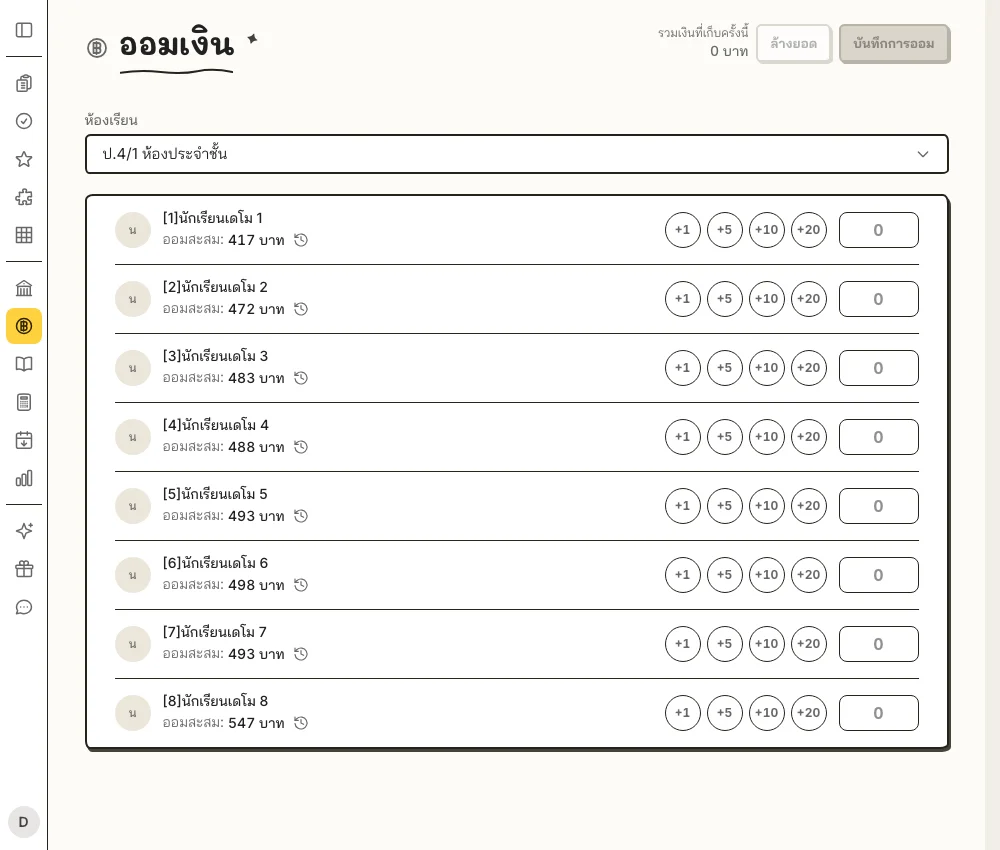This screenshot has width=1000, height=850.
Task: Open the chat bubble sidebar icon
Action: [24, 607]
